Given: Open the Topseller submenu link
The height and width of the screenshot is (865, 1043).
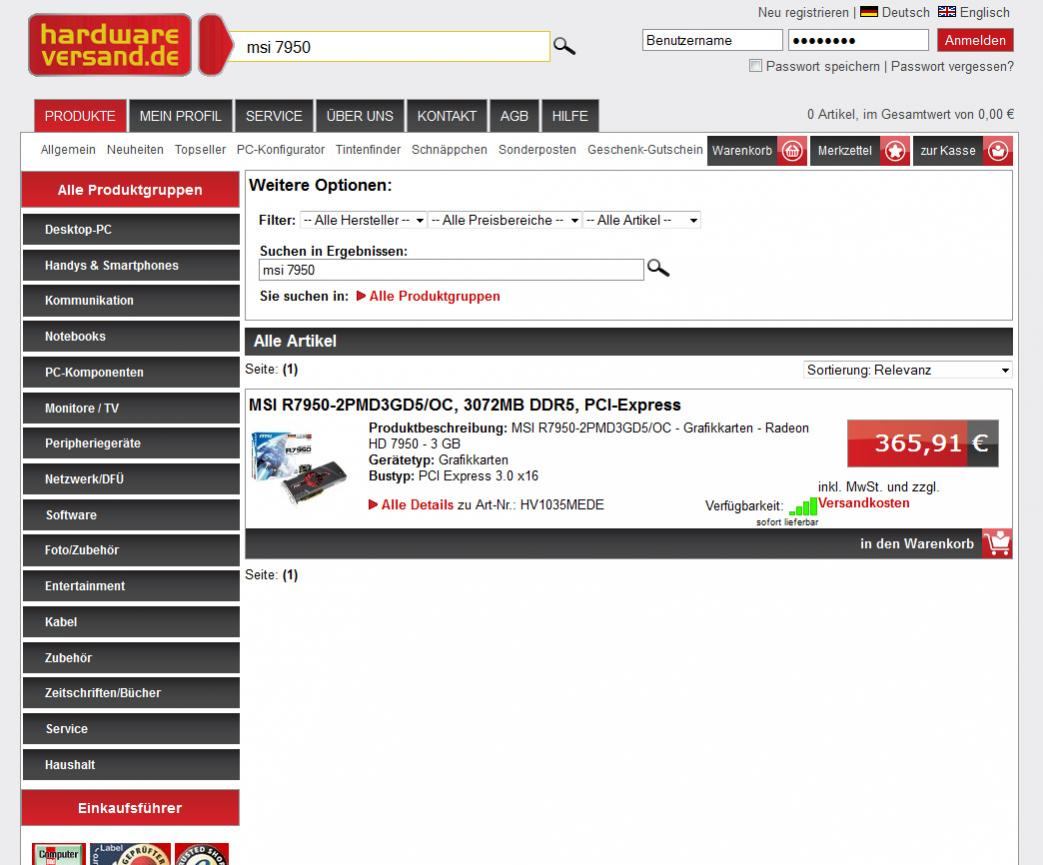Looking at the screenshot, I should point(200,150).
